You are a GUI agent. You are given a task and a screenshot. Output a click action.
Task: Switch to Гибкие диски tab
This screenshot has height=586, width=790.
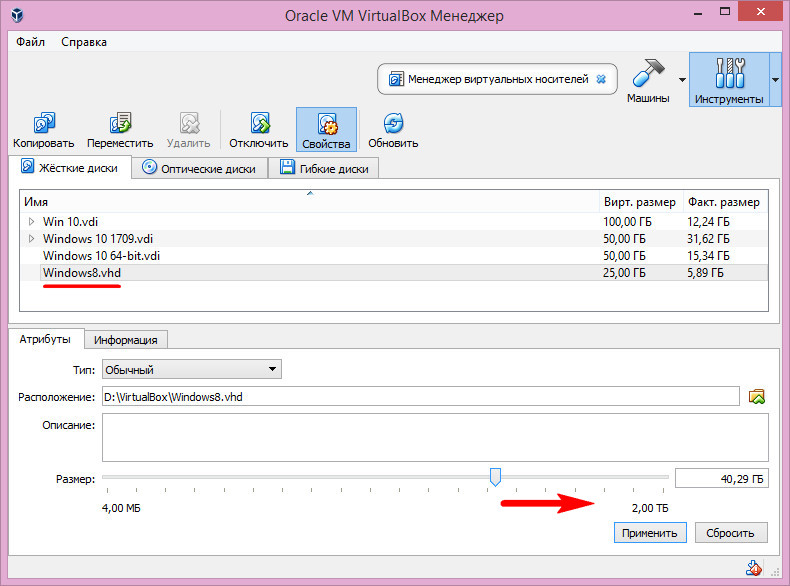tap(323, 168)
